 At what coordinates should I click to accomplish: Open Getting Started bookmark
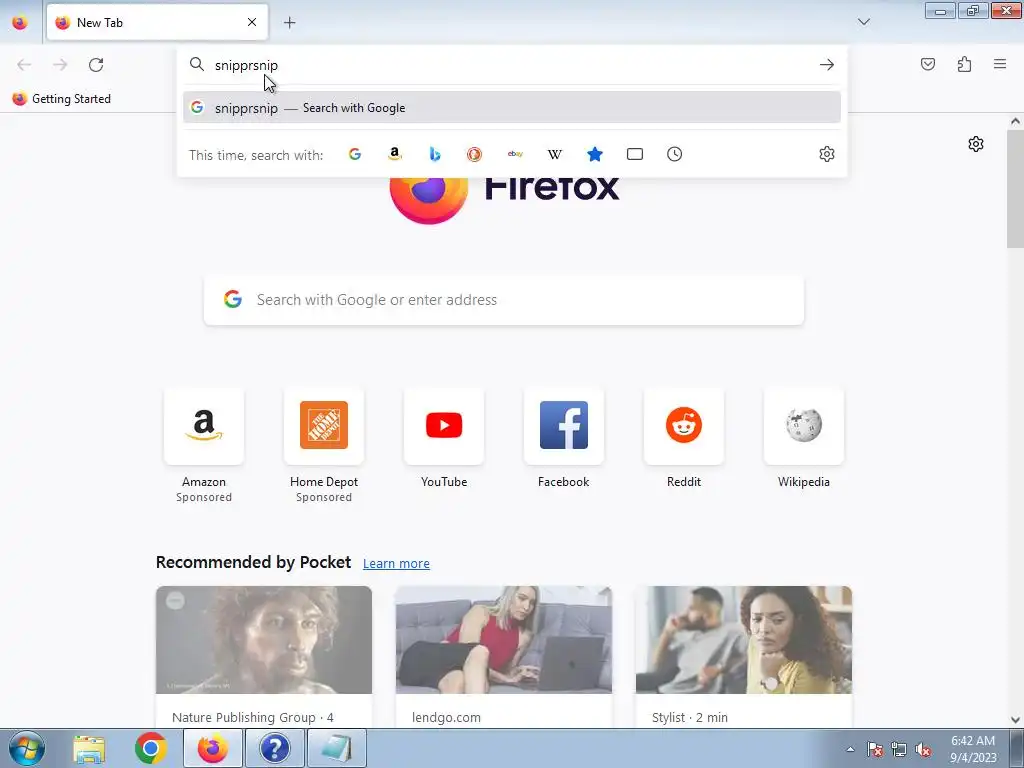coord(62,99)
